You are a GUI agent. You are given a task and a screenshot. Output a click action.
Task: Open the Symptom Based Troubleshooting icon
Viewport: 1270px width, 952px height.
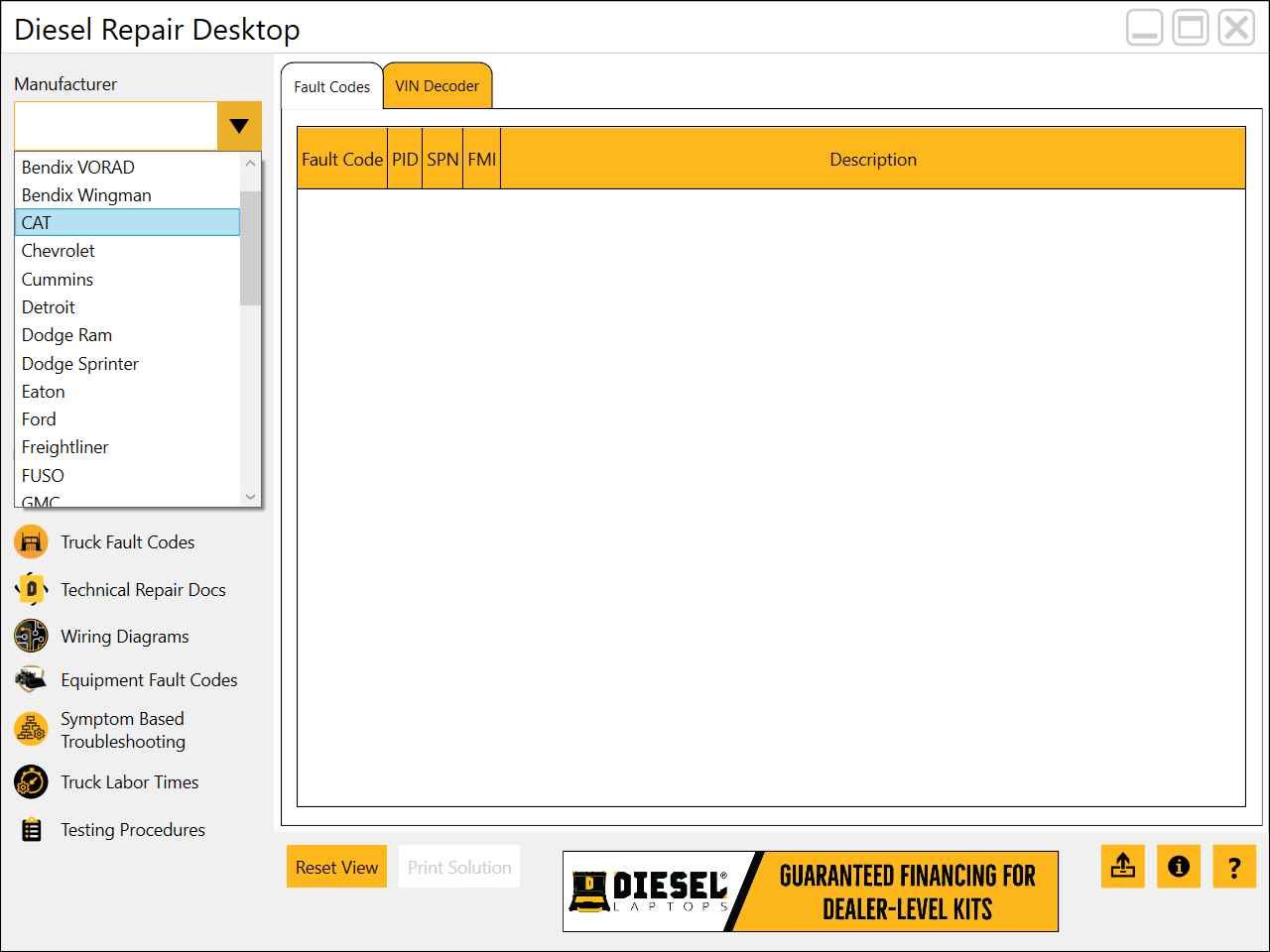(32, 730)
